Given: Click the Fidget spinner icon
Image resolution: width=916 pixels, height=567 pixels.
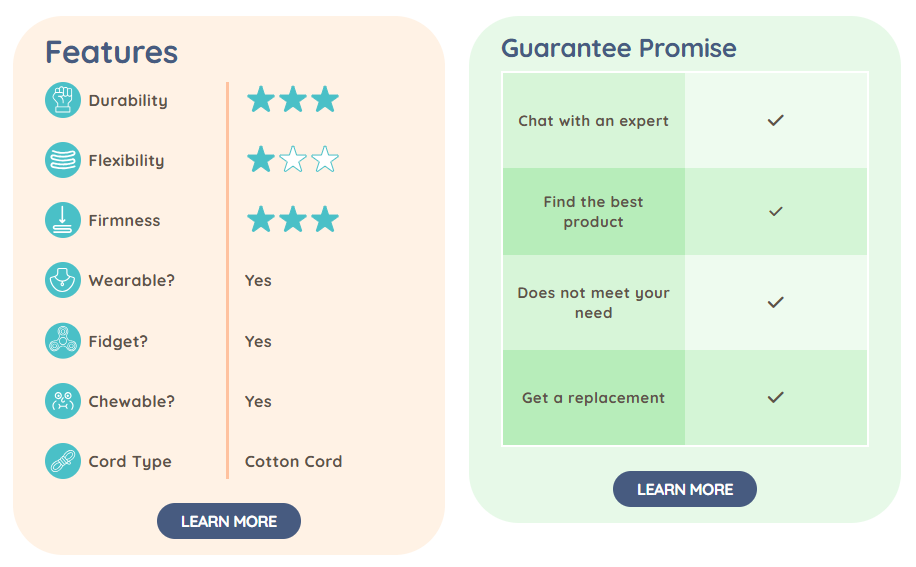Looking at the screenshot, I should click(x=63, y=341).
